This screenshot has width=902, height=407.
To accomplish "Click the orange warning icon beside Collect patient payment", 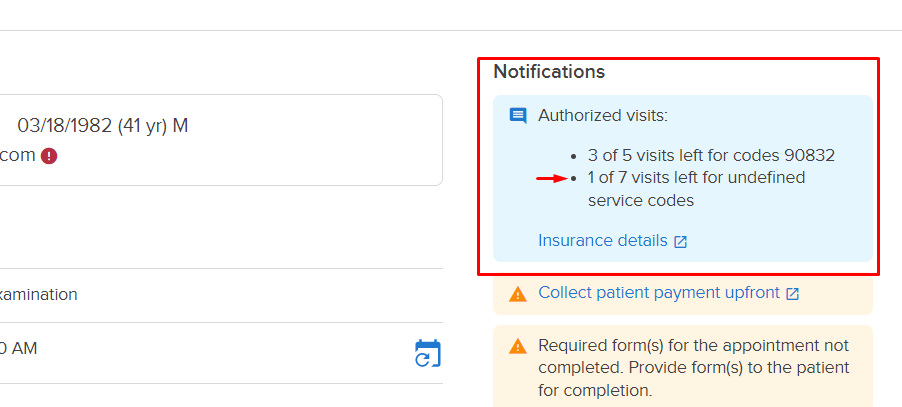I will point(518,294).
